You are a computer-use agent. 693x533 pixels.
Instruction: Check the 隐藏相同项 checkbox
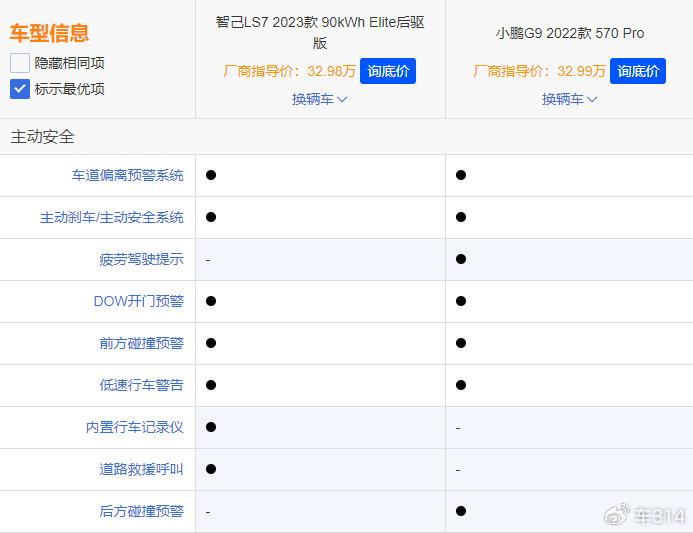coord(20,63)
